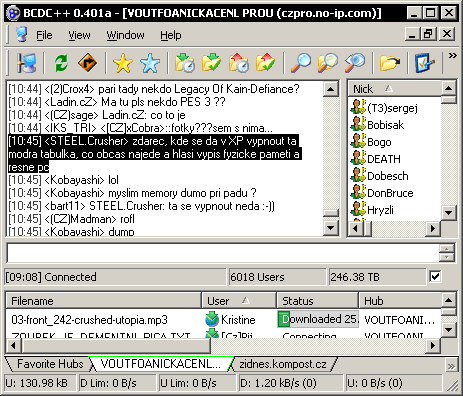Select highlighted STEEL.Crusher chat message
Screen dimensions: 463x396
coord(155,154)
